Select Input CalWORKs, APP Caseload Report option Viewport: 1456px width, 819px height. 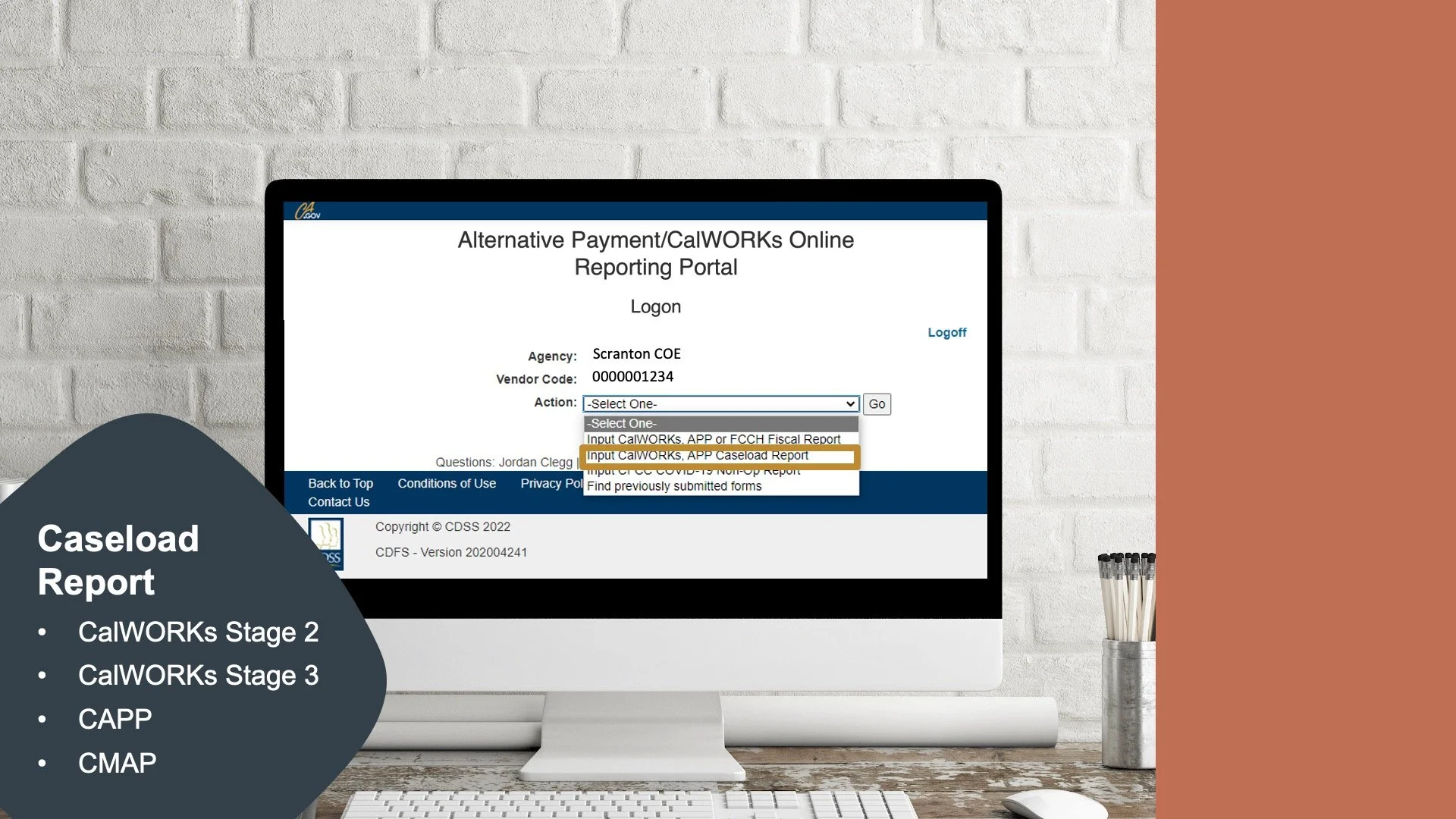698,455
